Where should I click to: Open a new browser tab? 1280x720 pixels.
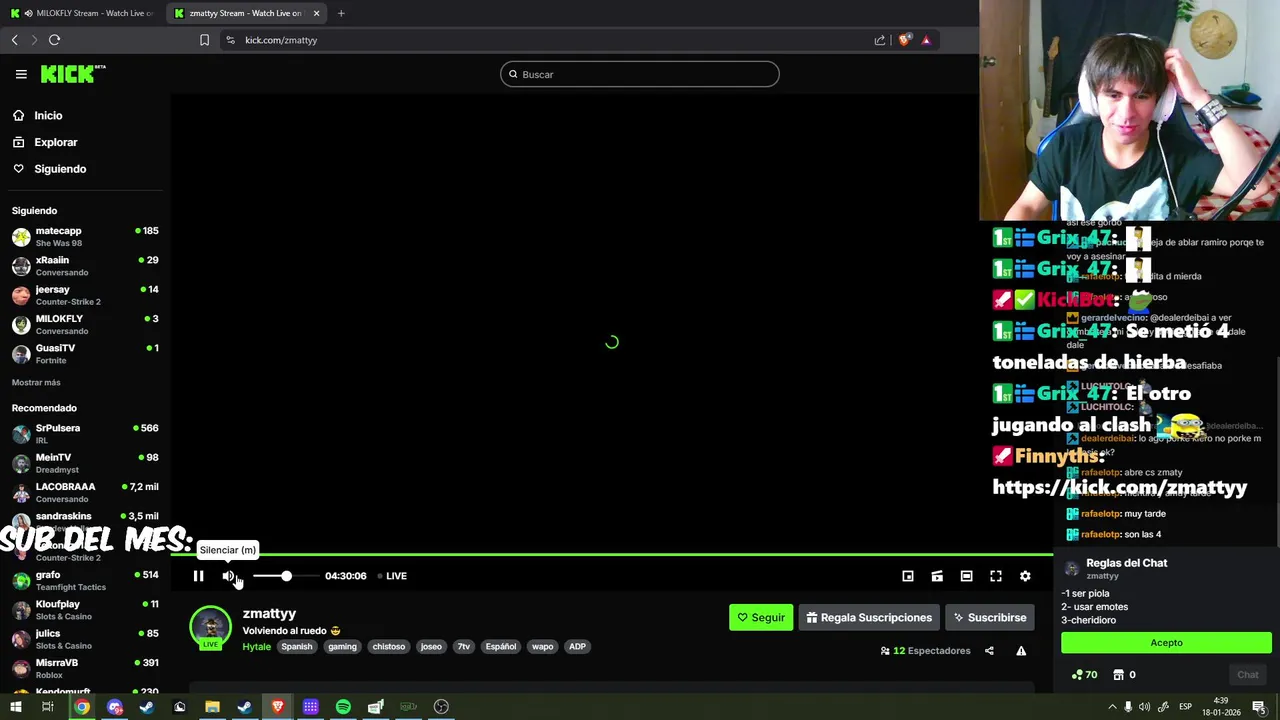coord(341,13)
